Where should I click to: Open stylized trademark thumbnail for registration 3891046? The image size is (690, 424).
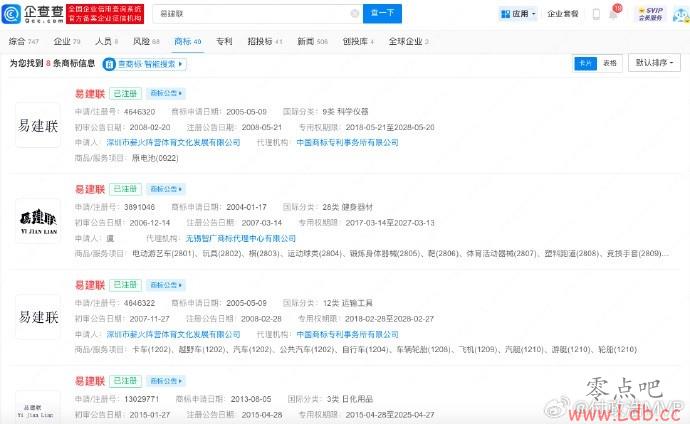38,221
